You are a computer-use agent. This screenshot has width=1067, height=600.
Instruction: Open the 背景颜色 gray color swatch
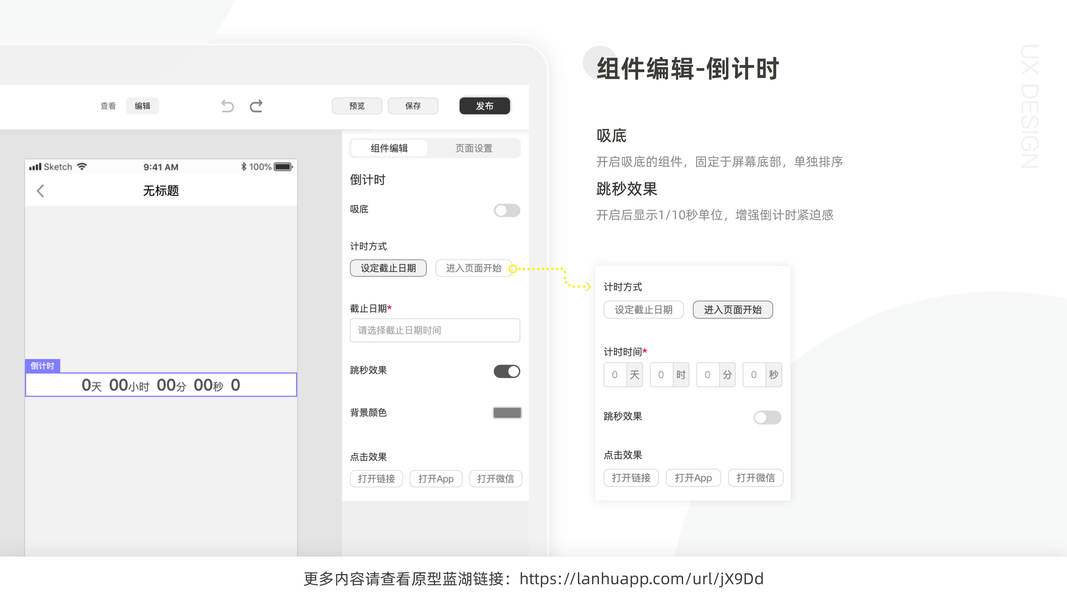pyautogui.click(x=507, y=413)
